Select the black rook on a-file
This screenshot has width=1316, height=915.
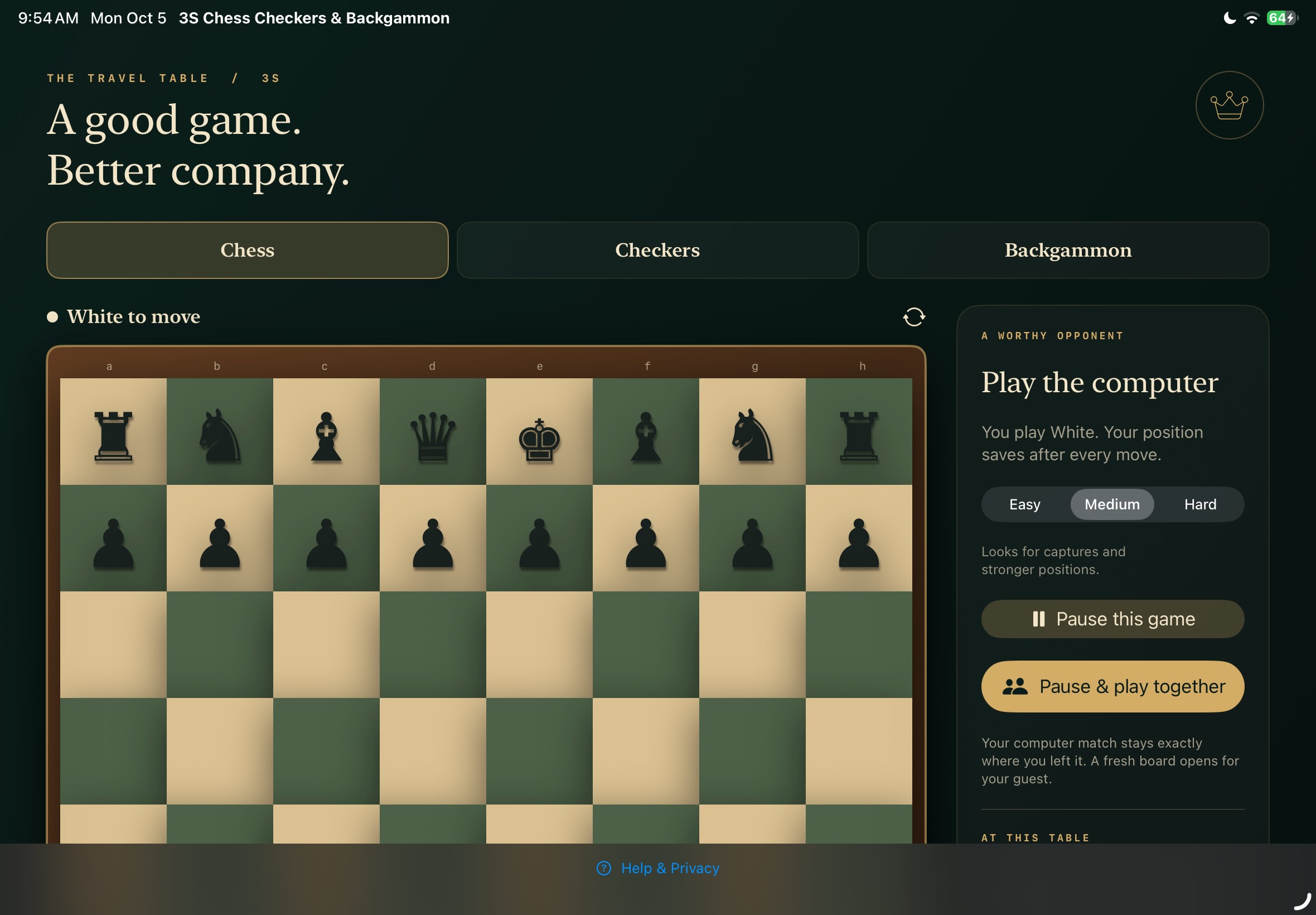pos(113,436)
